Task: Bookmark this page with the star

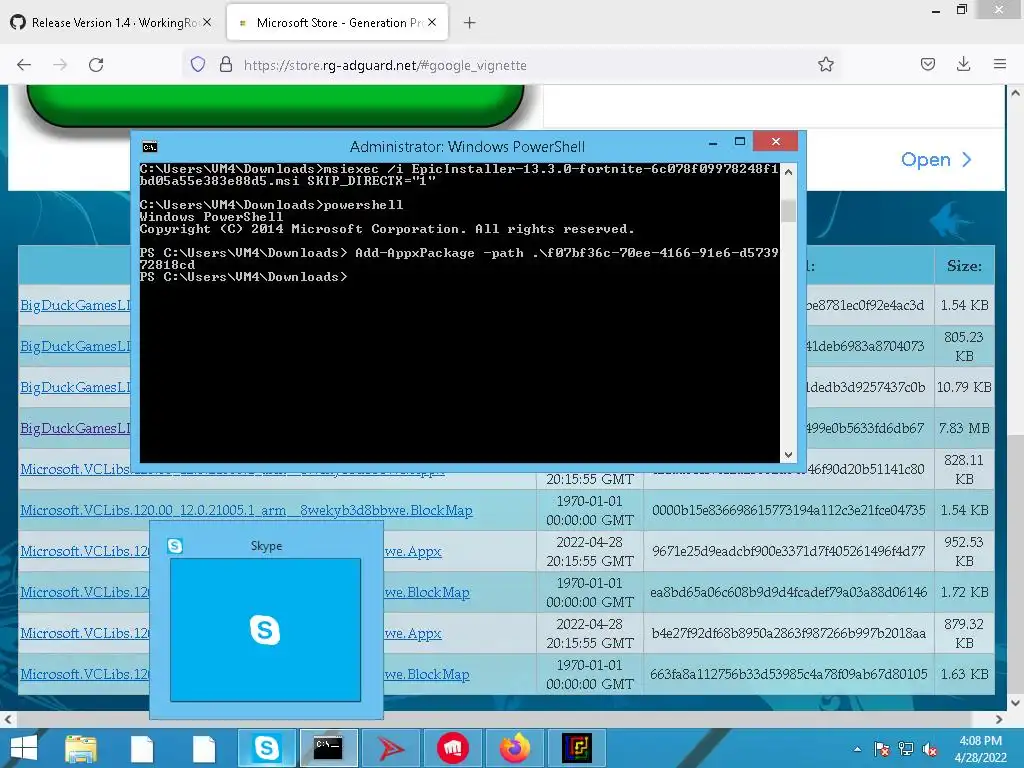Action: pos(825,65)
